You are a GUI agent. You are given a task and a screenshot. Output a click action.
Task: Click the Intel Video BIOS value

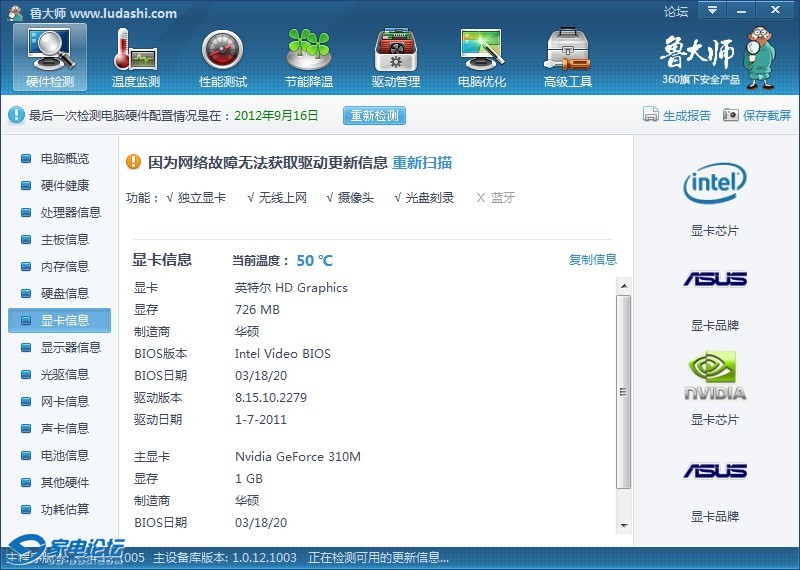click(283, 354)
